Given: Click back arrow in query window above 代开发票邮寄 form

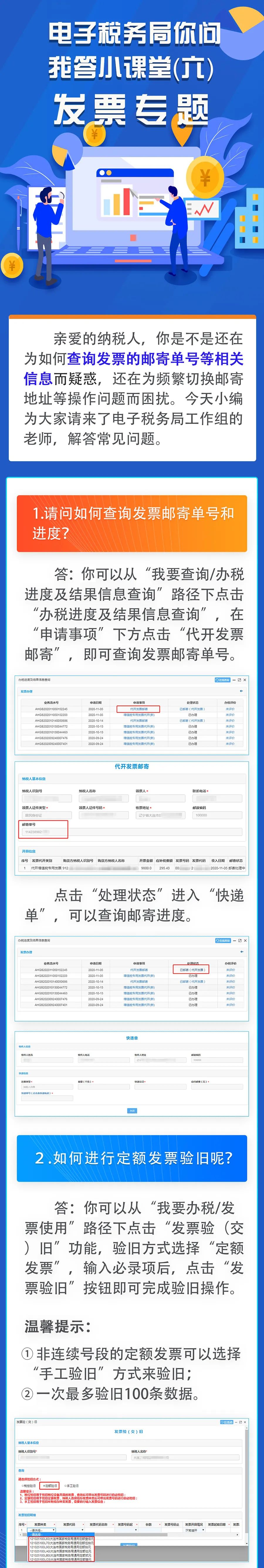Looking at the screenshot, I should [241, 692].
